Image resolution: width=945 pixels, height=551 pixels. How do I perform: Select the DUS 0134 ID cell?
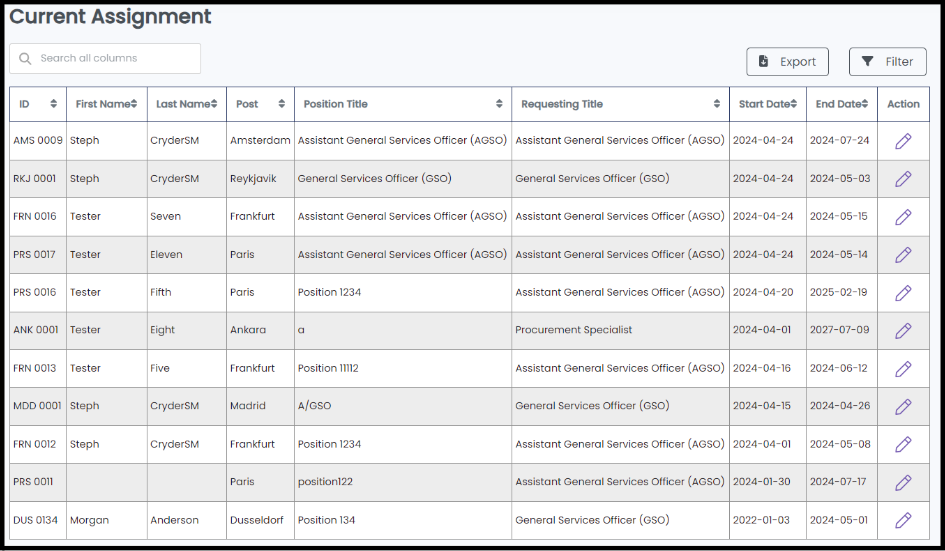(x=38, y=520)
